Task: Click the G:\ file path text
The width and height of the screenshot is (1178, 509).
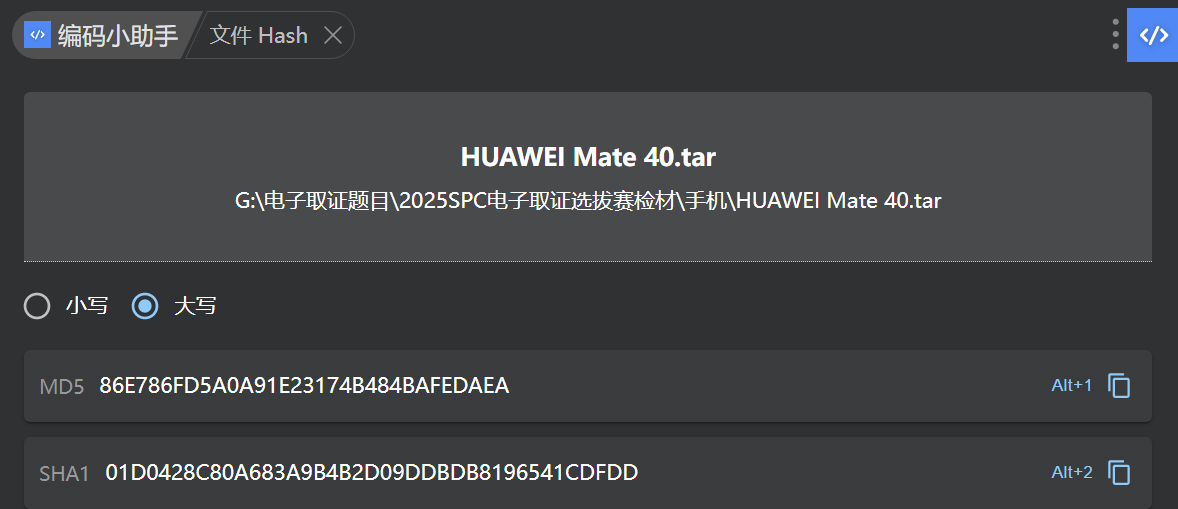Action: (x=588, y=200)
